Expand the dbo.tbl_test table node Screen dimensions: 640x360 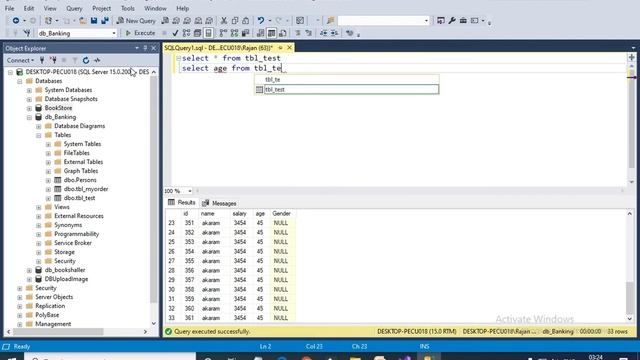click(48, 198)
